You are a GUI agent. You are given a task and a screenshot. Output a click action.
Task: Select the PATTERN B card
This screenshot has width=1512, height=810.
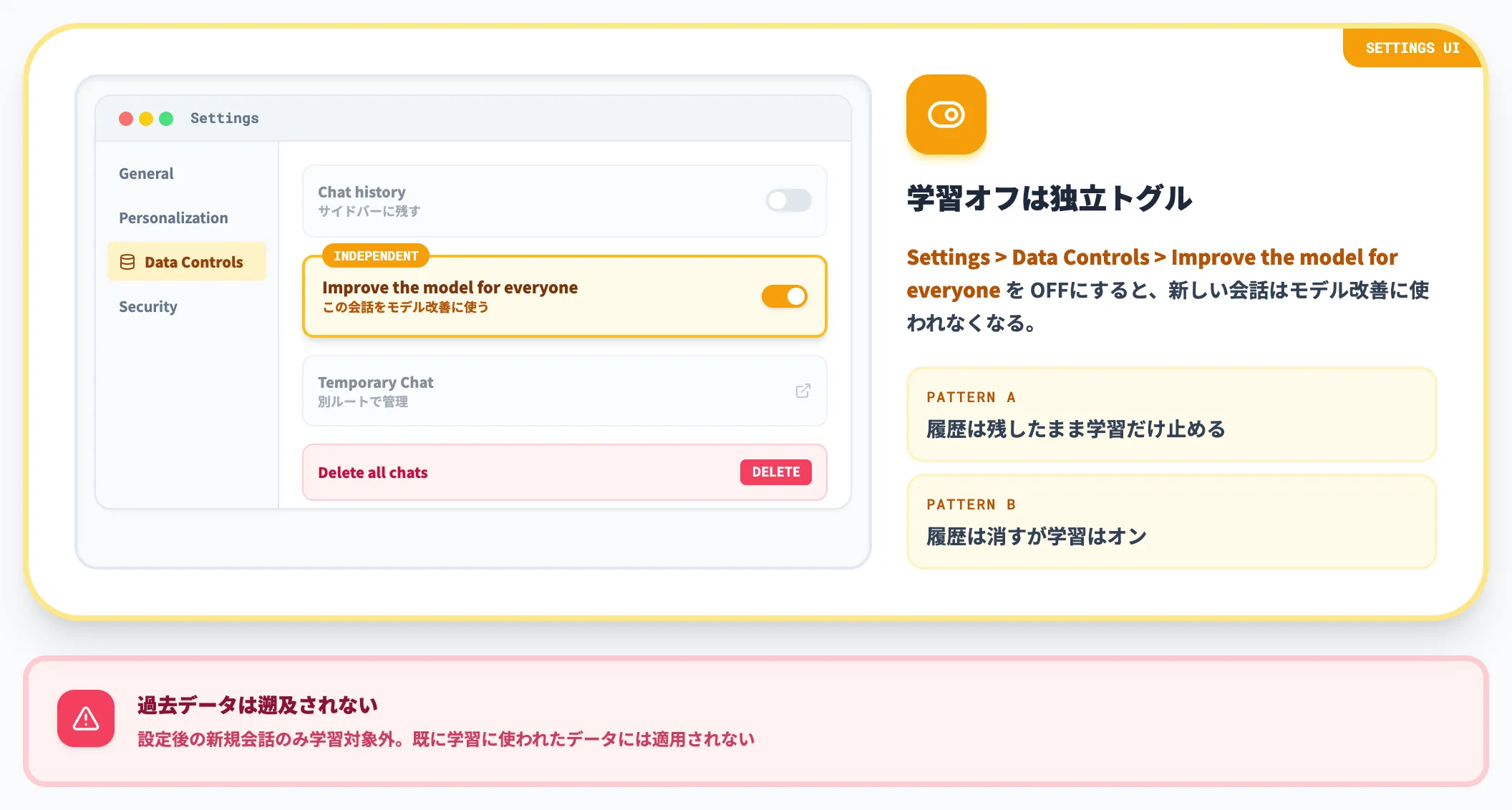coord(1171,522)
